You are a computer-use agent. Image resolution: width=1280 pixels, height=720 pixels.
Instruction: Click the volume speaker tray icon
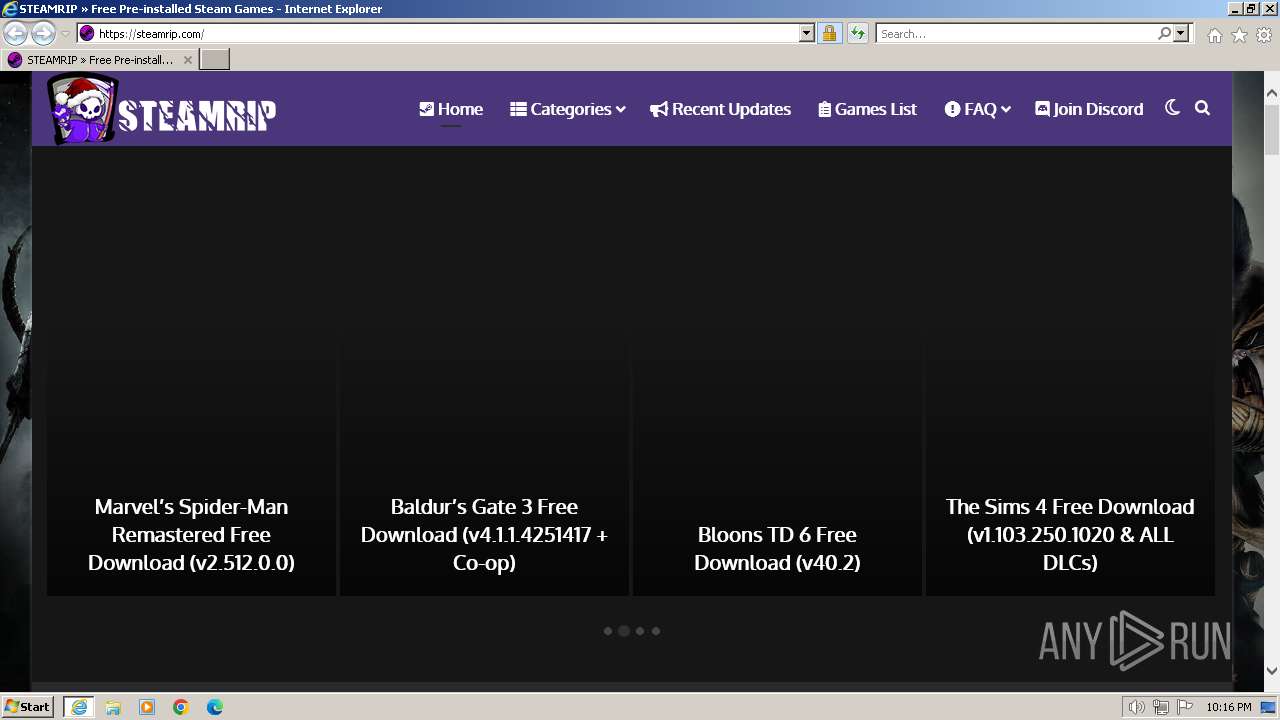[1137, 707]
